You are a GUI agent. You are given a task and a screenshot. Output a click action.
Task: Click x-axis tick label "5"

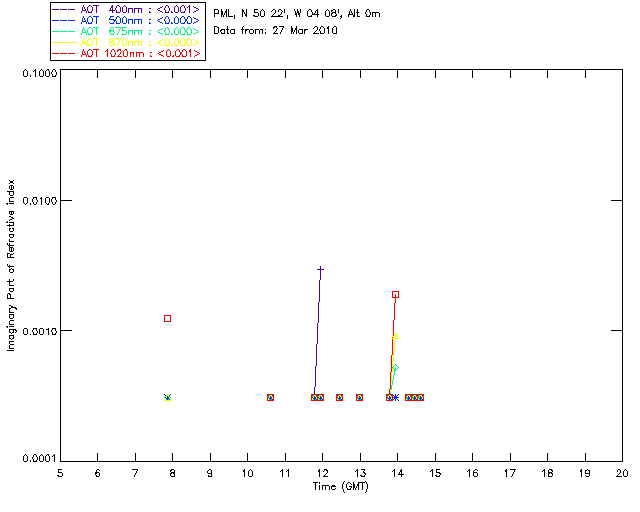[x=60, y=473]
